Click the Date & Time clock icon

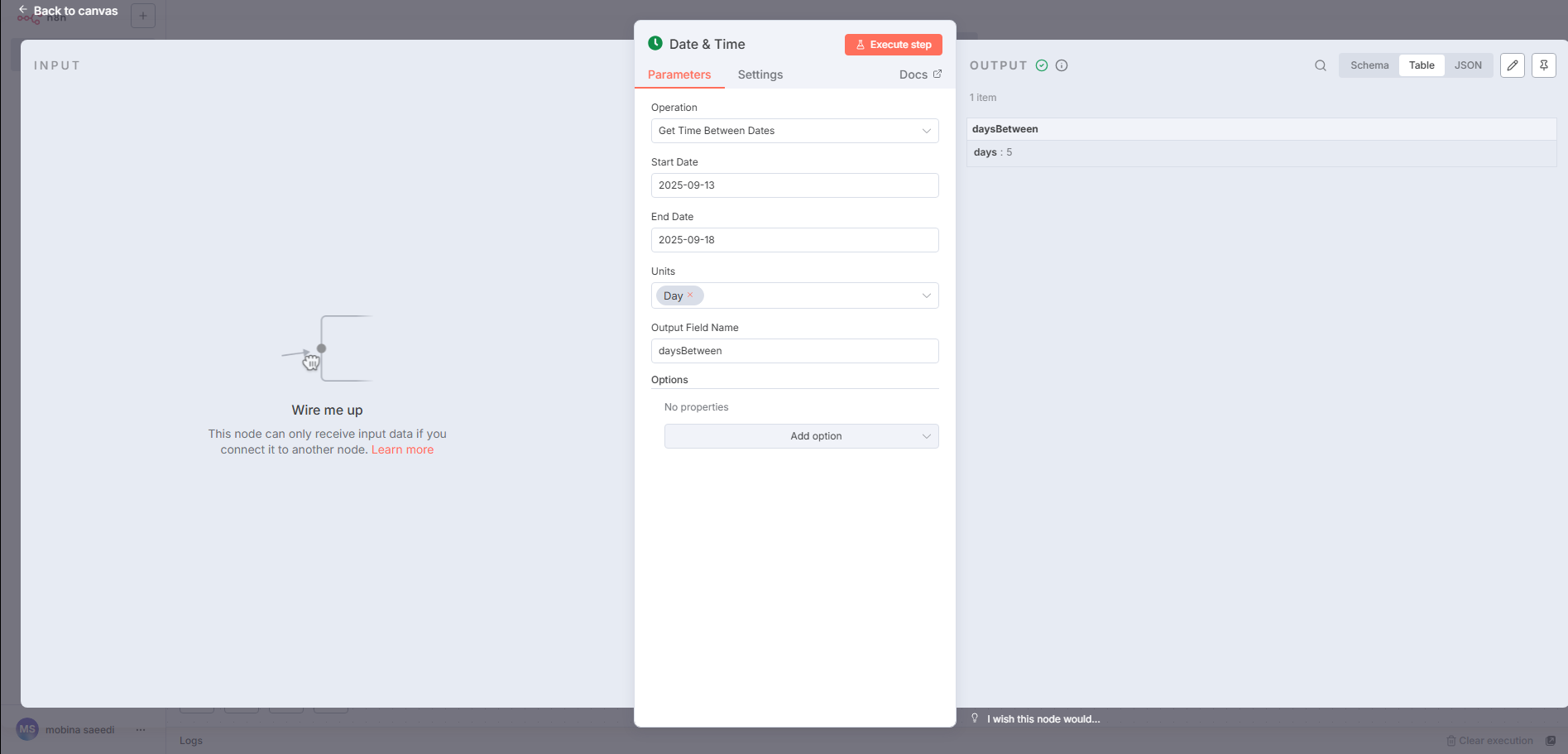[655, 44]
